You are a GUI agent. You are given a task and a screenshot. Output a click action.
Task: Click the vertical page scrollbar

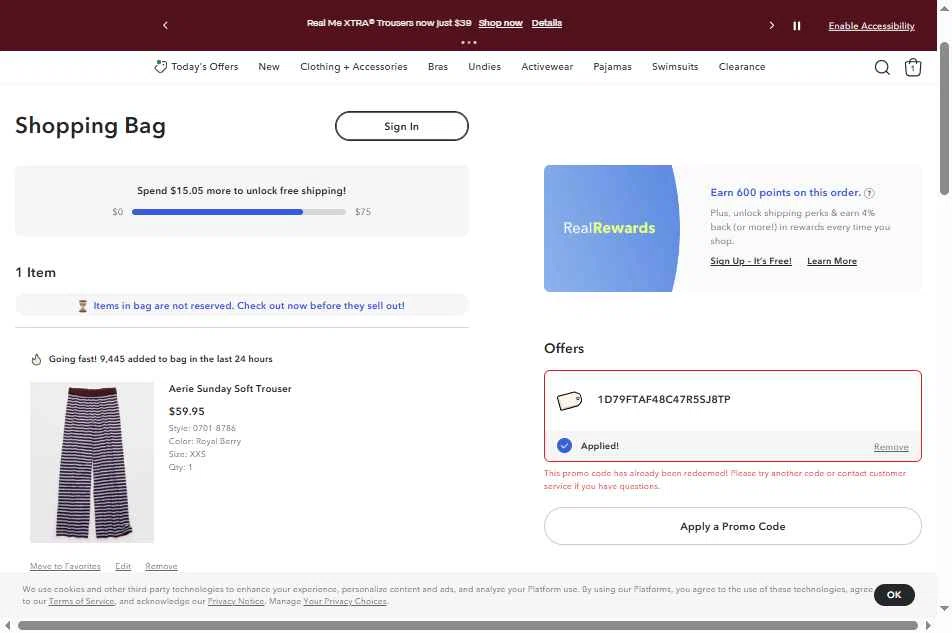(x=944, y=118)
